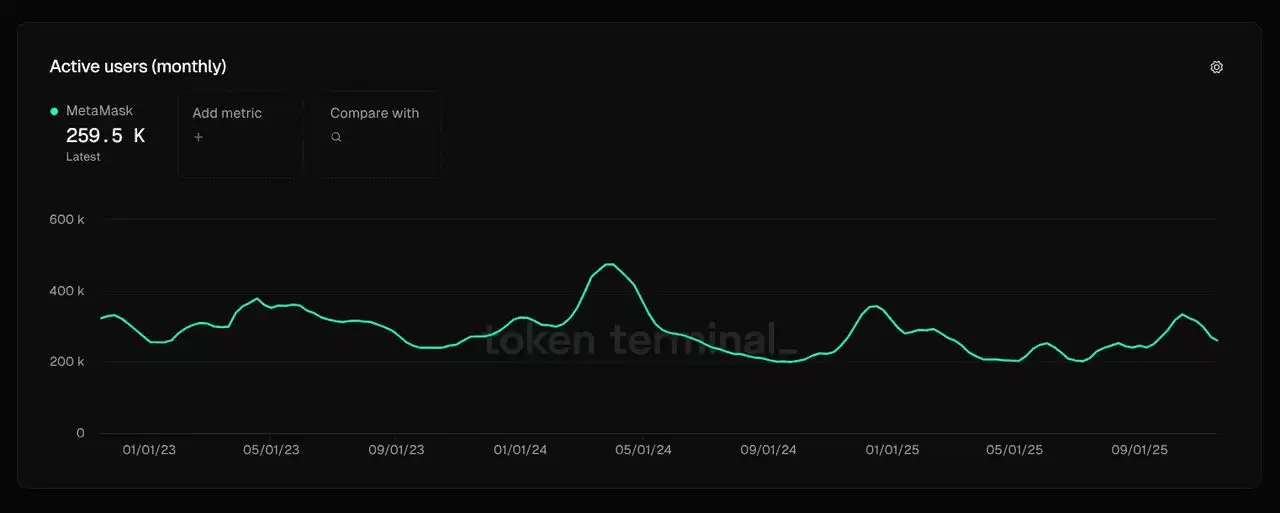The height and width of the screenshot is (513, 1280).
Task: Click the token terminal watermark
Action: coord(640,340)
